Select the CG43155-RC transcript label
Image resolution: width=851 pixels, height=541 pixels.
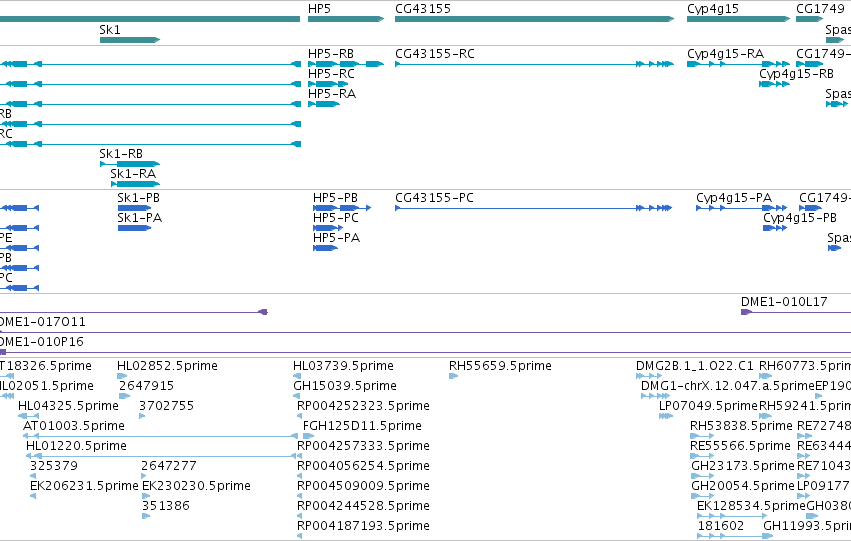tap(435, 54)
